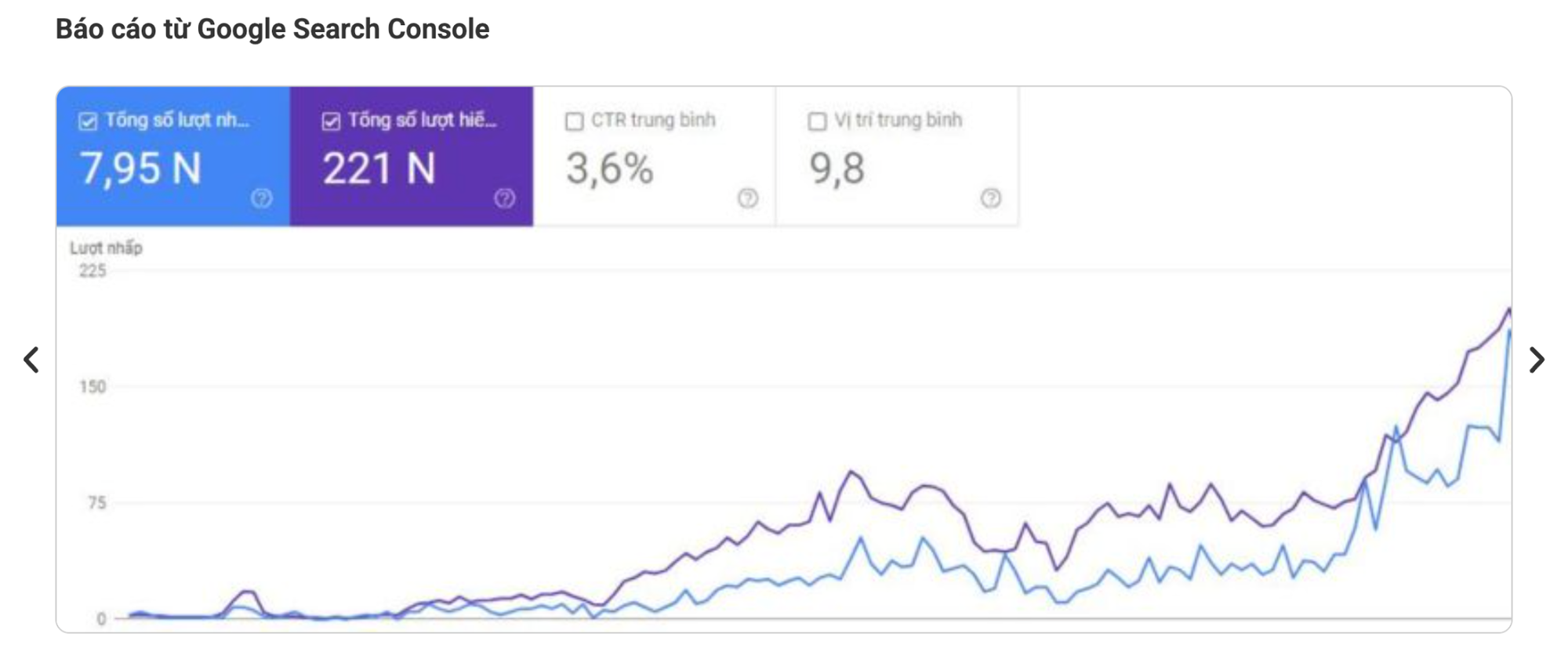Open help icon on blue clicks card
The width and height of the screenshot is (1568, 648).
261,198
